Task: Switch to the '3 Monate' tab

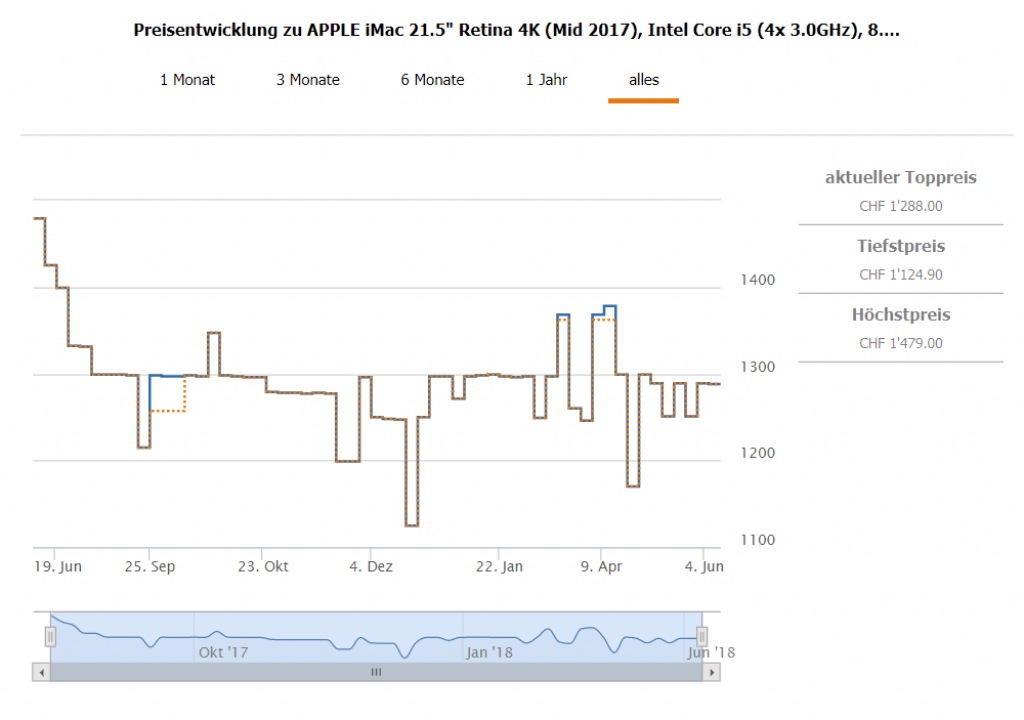Action: point(308,80)
